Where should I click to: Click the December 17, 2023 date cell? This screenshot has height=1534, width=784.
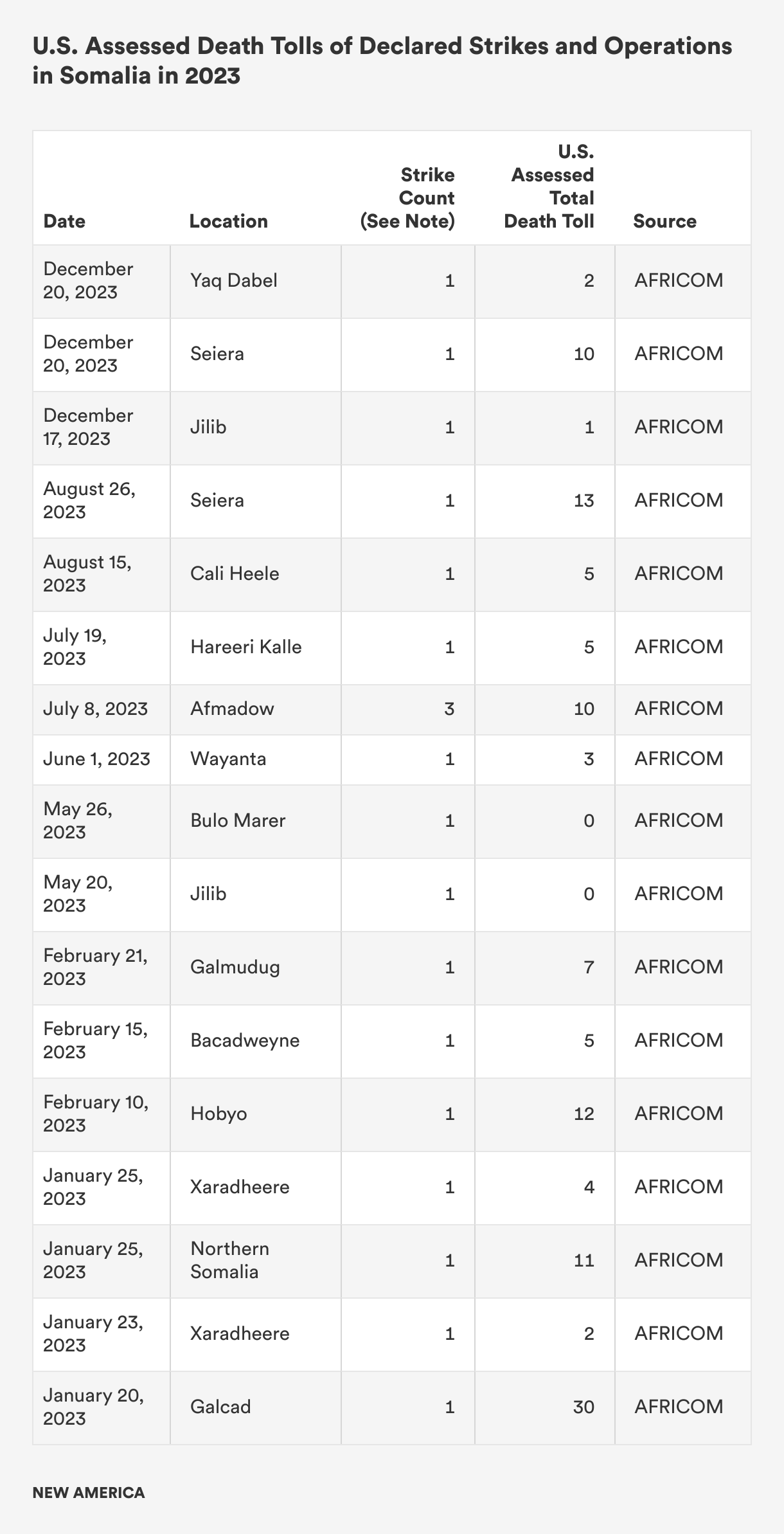[x=88, y=427]
